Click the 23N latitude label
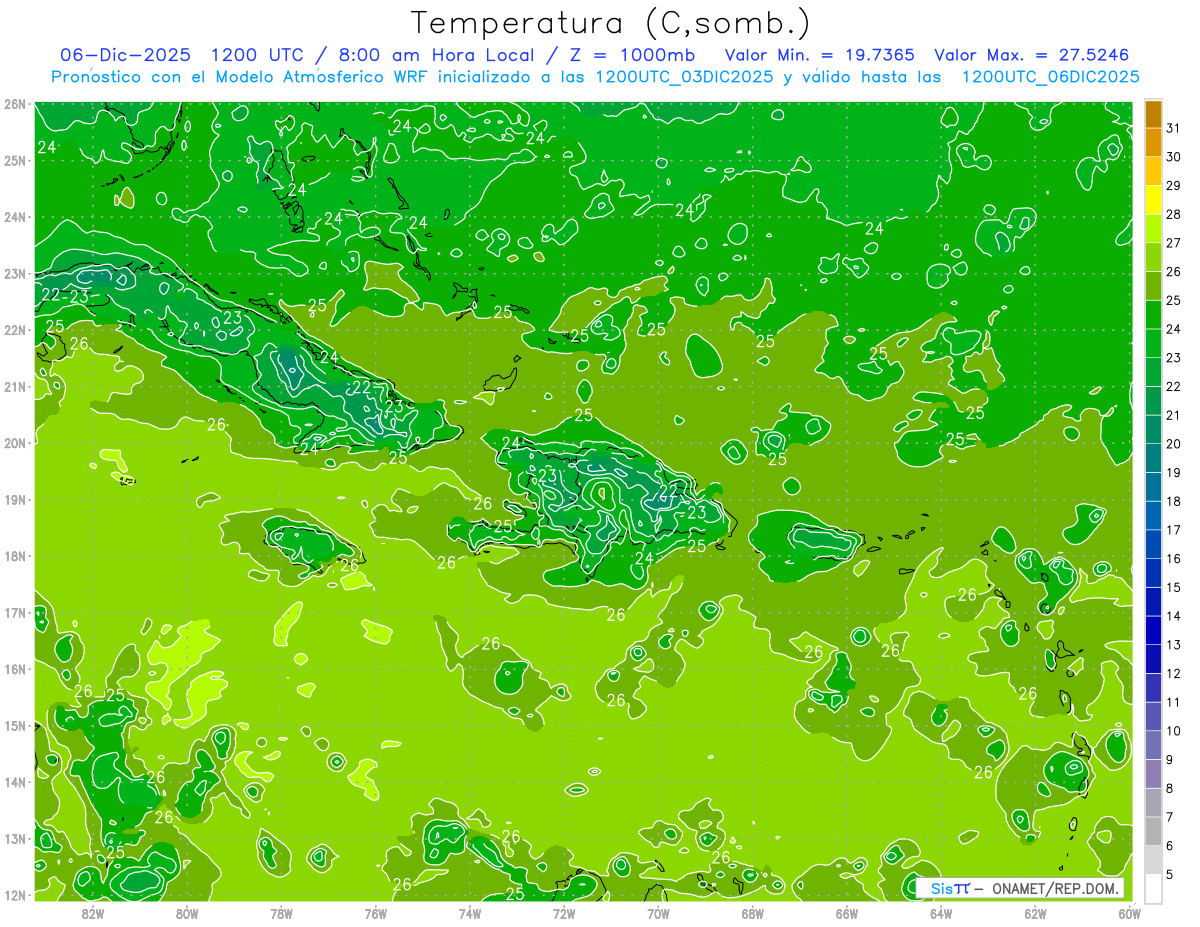 [14, 273]
